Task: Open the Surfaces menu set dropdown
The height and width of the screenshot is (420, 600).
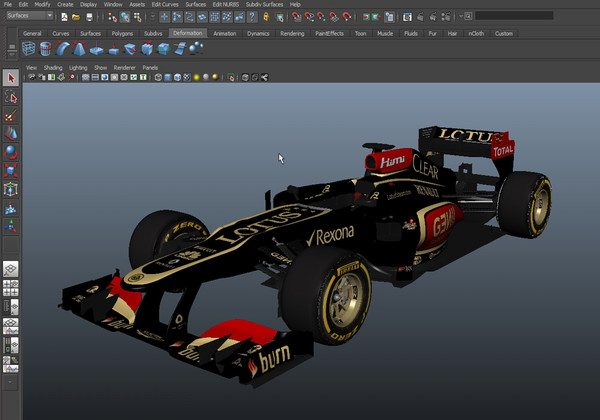Action: click(x=29, y=16)
